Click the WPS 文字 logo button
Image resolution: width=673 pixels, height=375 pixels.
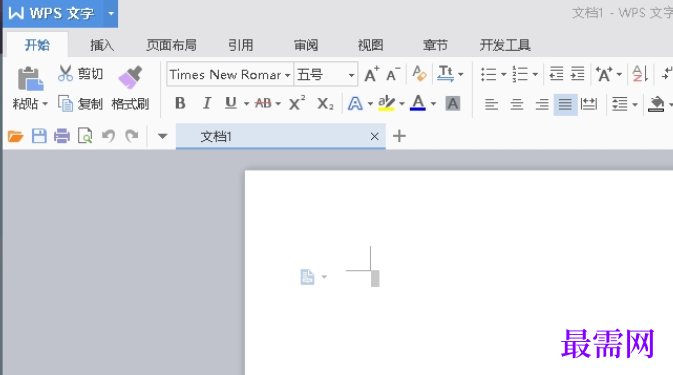pyautogui.click(x=52, y=13)
